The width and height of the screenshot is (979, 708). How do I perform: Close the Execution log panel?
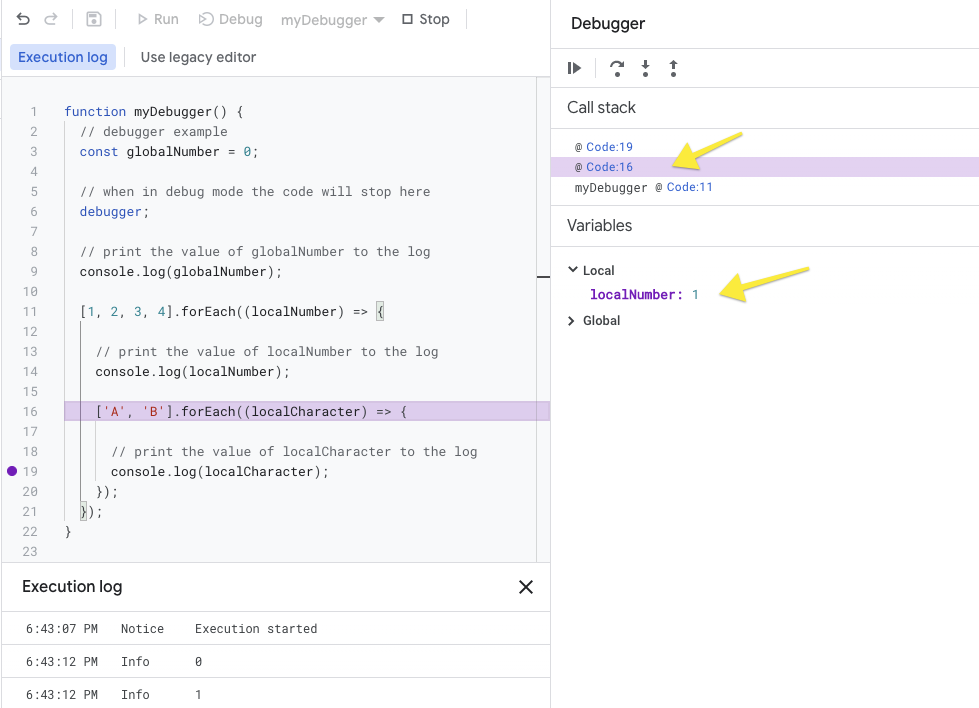pyautogui.click(x=526, y=587)
